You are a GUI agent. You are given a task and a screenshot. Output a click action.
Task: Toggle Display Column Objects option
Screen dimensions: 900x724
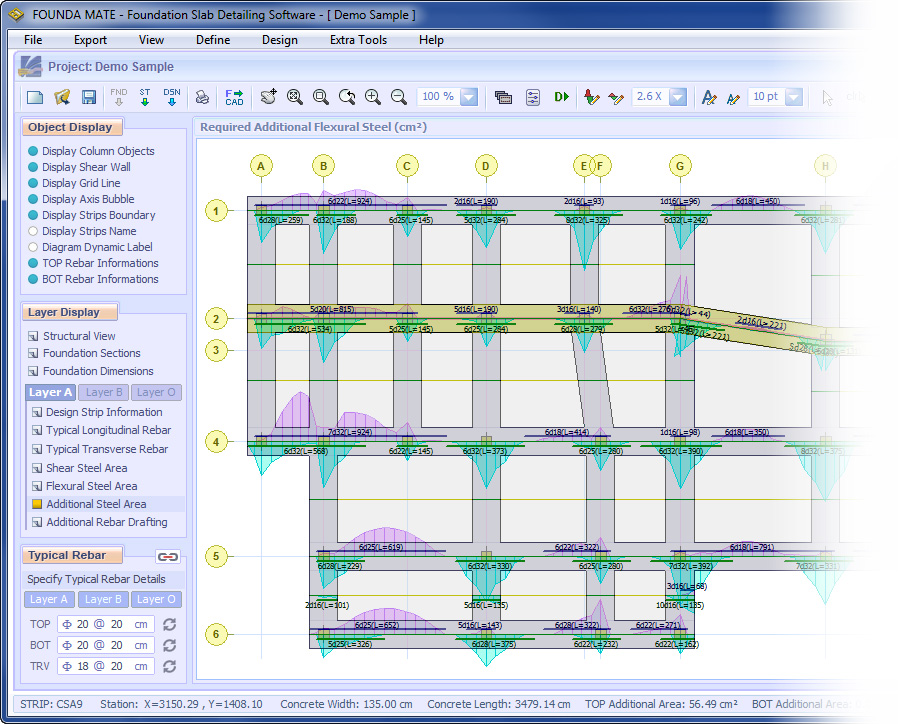pyautogui.click(x=34, y=151)
